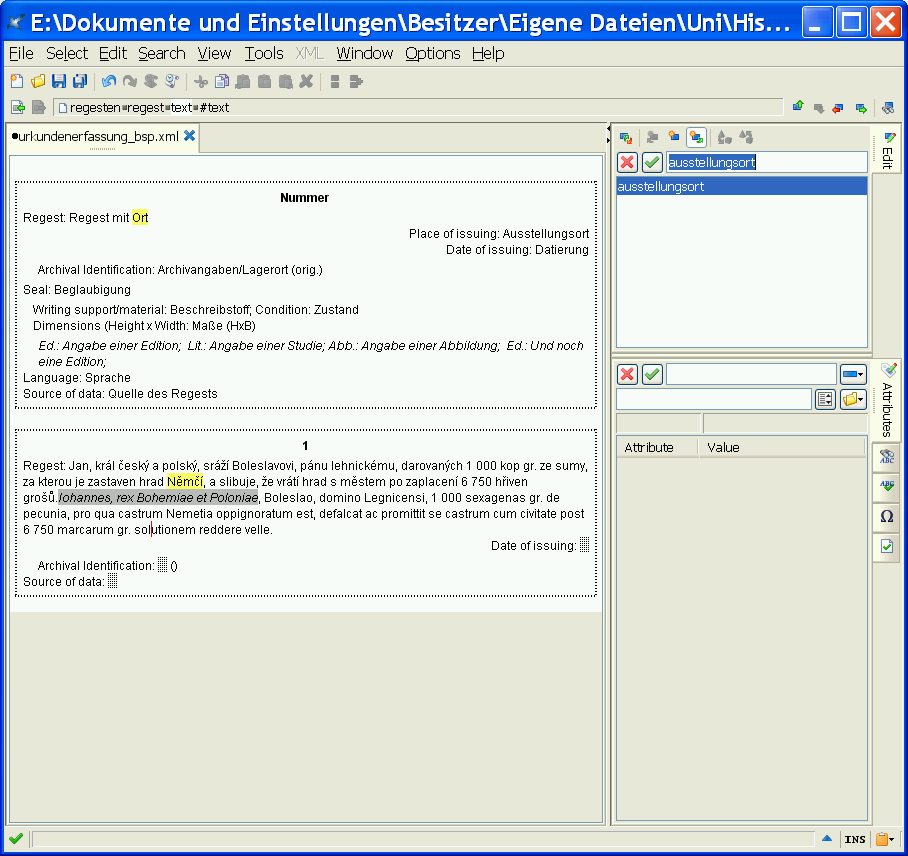Copy selection with the Copy icon

222,81
